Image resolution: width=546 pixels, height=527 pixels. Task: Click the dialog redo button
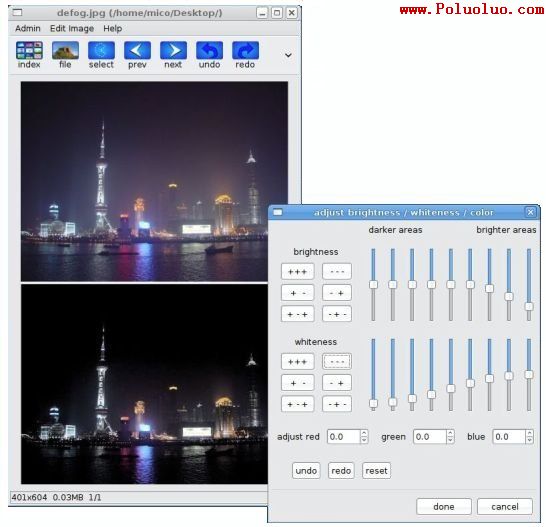click(341, 471)
